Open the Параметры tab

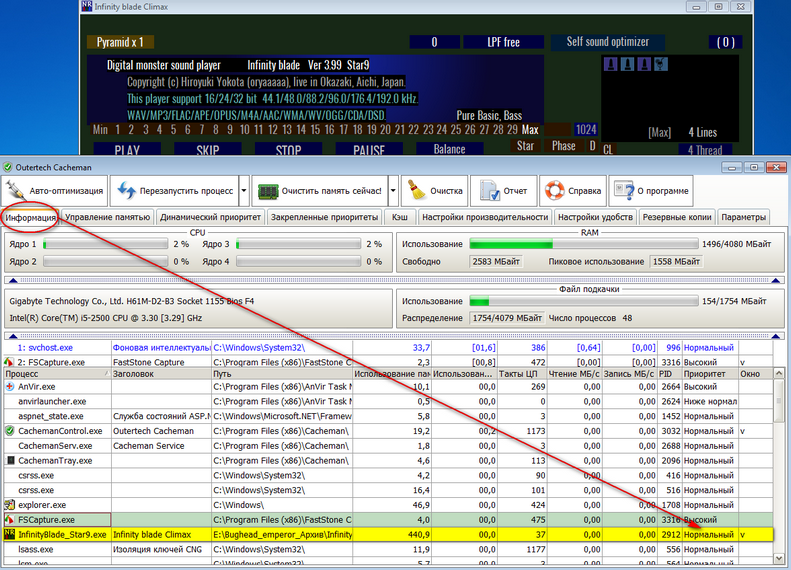744,217
